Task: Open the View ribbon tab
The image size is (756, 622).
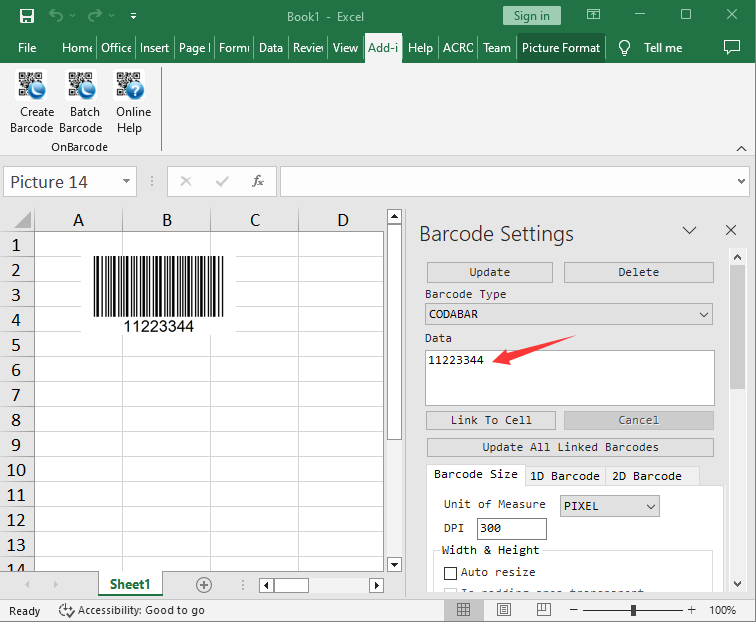Action: (x=345, y=48)
